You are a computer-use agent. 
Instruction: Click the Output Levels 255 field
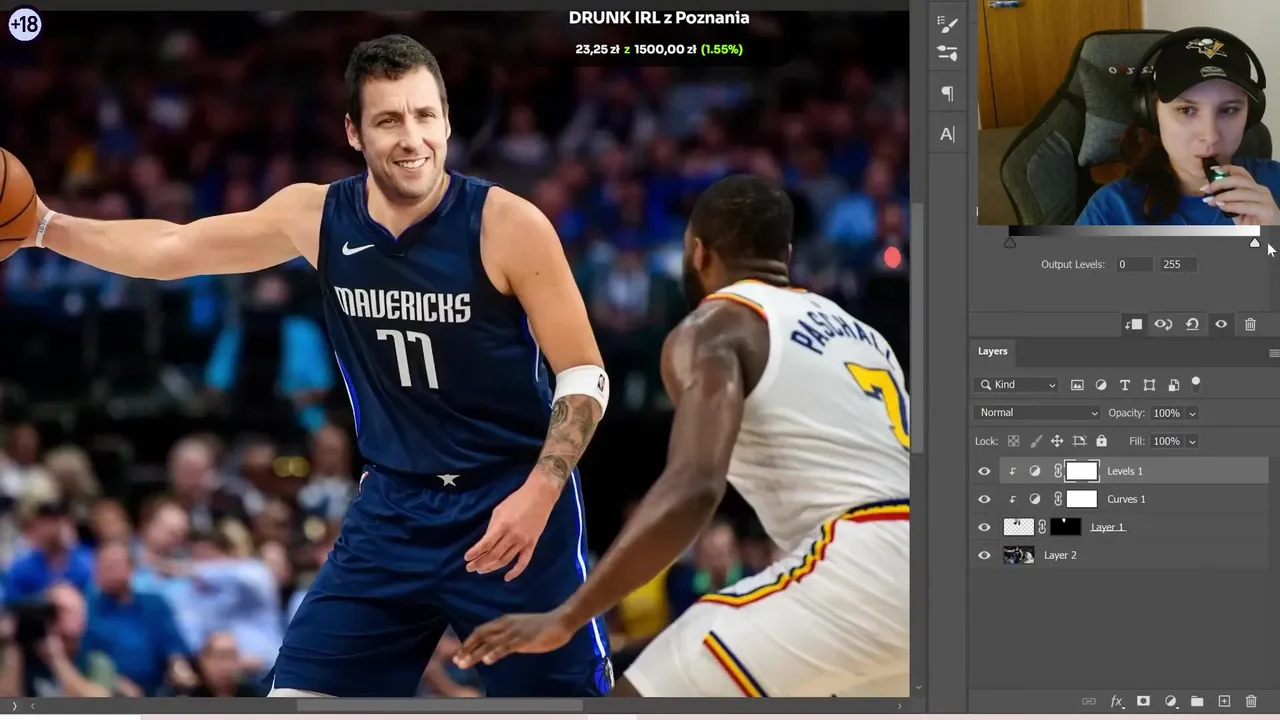click(1177, 265)
